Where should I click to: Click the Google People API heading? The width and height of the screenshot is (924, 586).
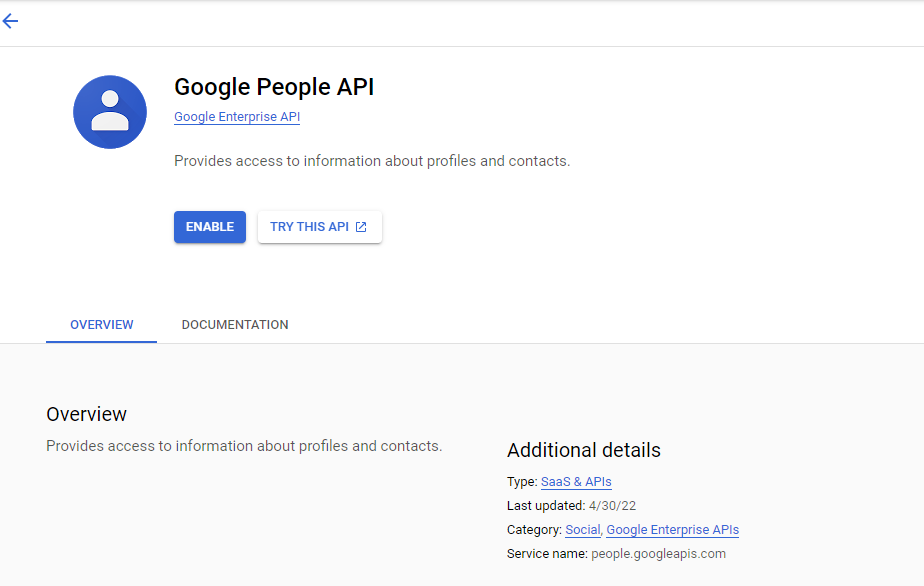click(x=274, y=87)
